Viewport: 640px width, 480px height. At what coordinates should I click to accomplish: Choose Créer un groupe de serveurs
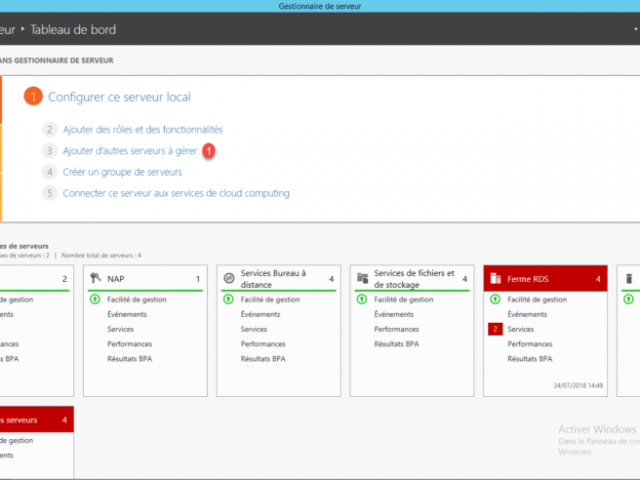tap(122, 172)
